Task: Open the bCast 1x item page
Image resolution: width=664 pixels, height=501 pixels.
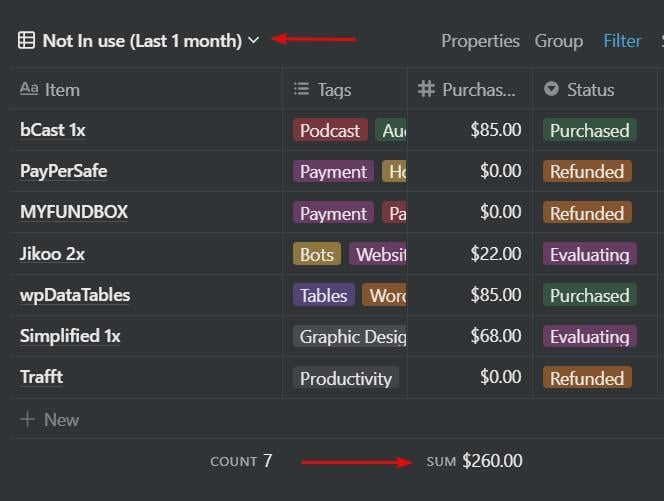Action: tap(52, 130)
